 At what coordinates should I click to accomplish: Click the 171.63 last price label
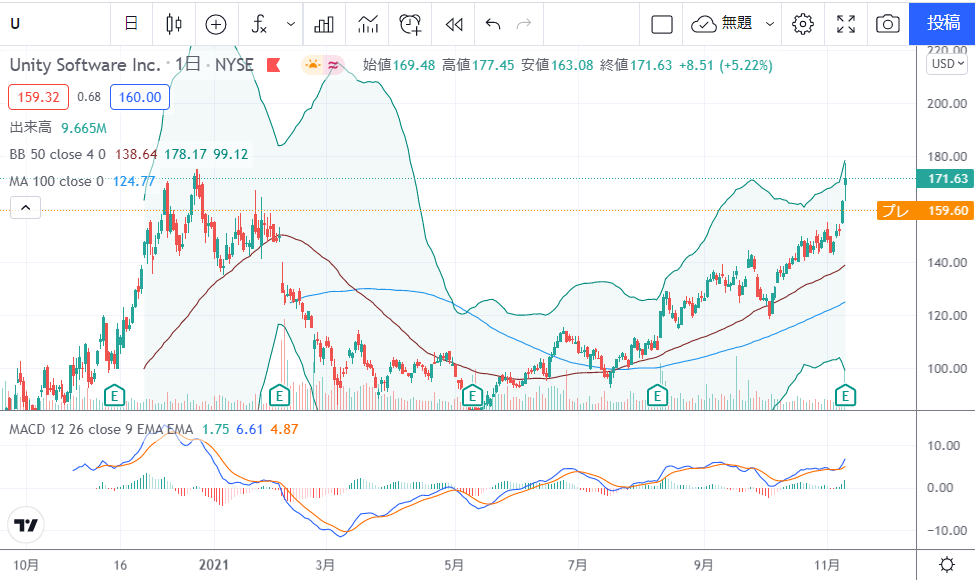pos(943,178)
